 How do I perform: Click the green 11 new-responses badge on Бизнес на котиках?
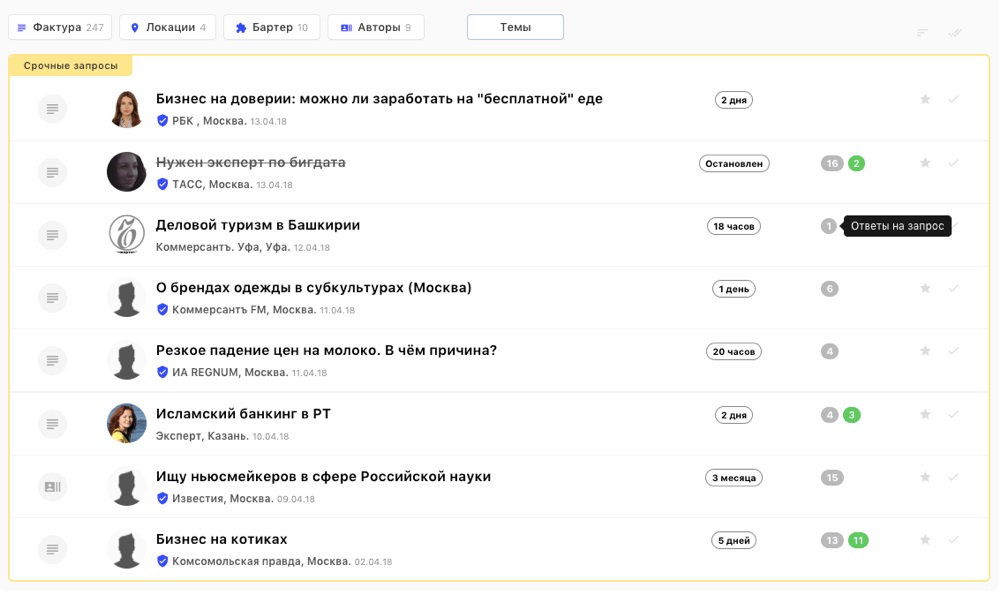860,539
